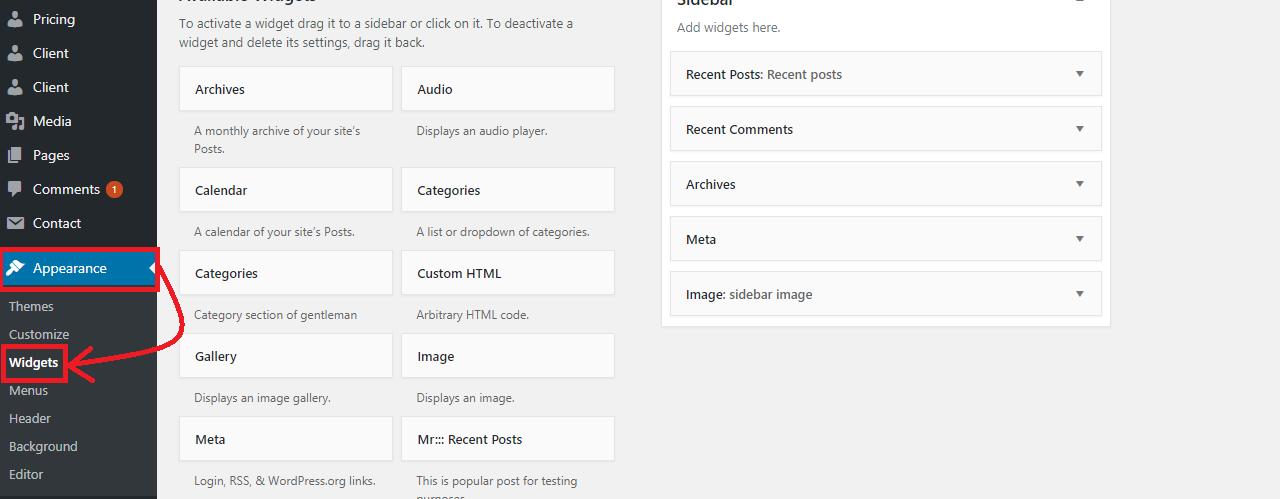Click the 'Image: sidebar image' widget title
1280x499 pixels.
point(749,294)
